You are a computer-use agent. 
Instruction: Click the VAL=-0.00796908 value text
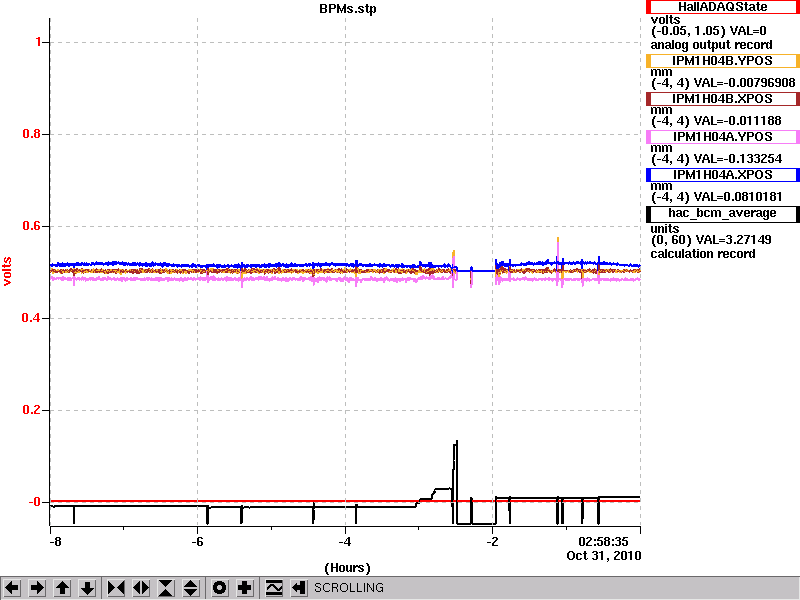pyautogui.click(x=745, y=83)
